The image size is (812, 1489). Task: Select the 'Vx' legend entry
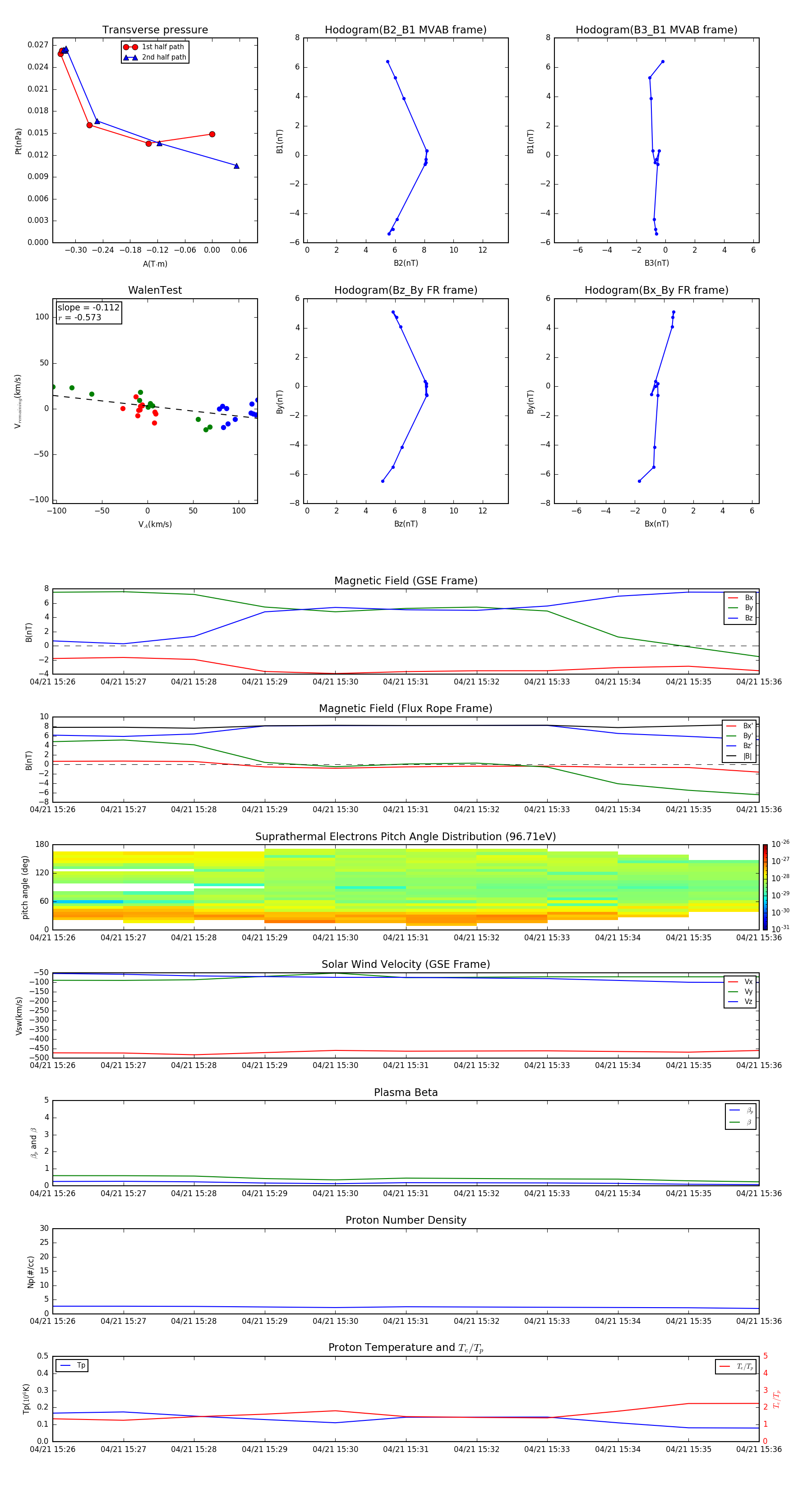coord(740,981)
